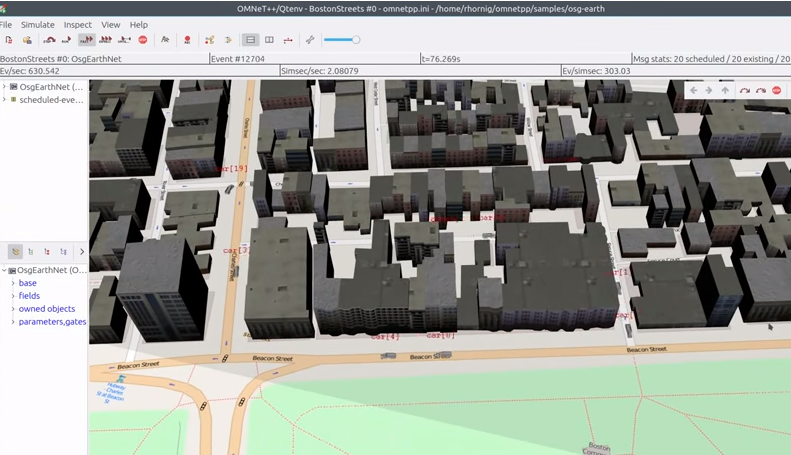Viewport: 791px width, 455px height.
Task: Toggle the horizontal split layout button
Action: tap(250, 40)
